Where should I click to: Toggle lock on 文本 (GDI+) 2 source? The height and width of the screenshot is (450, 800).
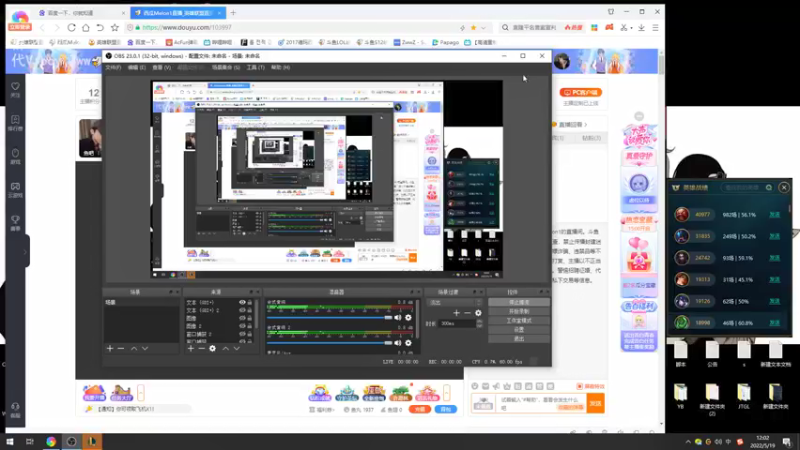(x=249, y=310)
